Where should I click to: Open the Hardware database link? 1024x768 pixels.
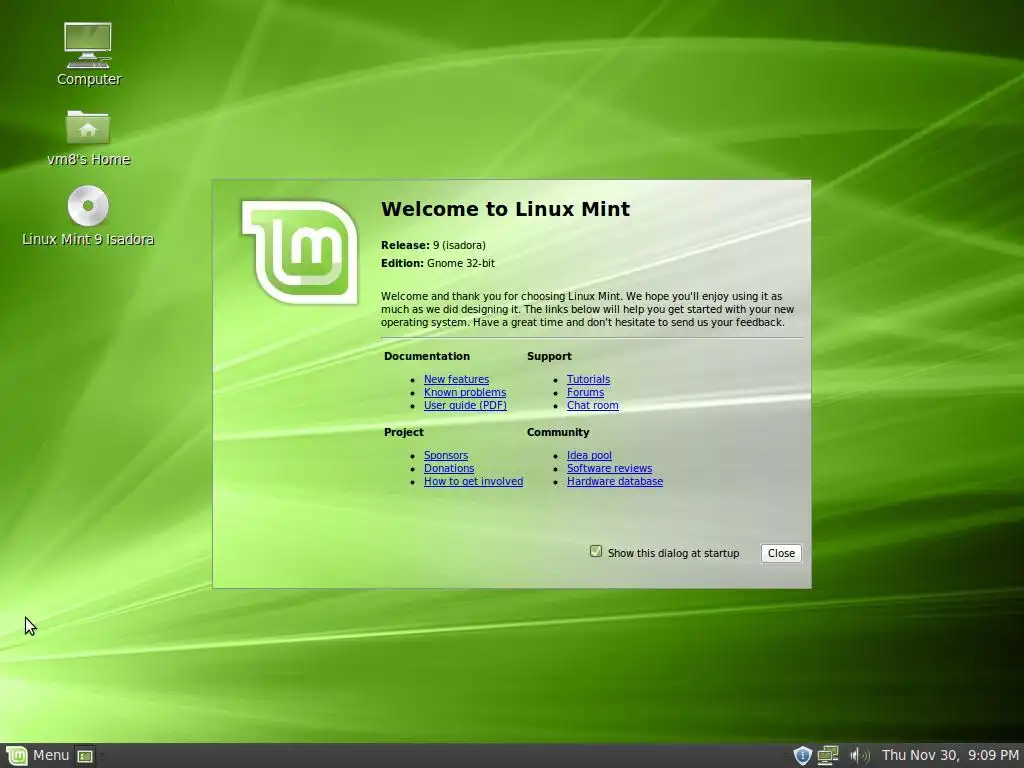[615, 481]
